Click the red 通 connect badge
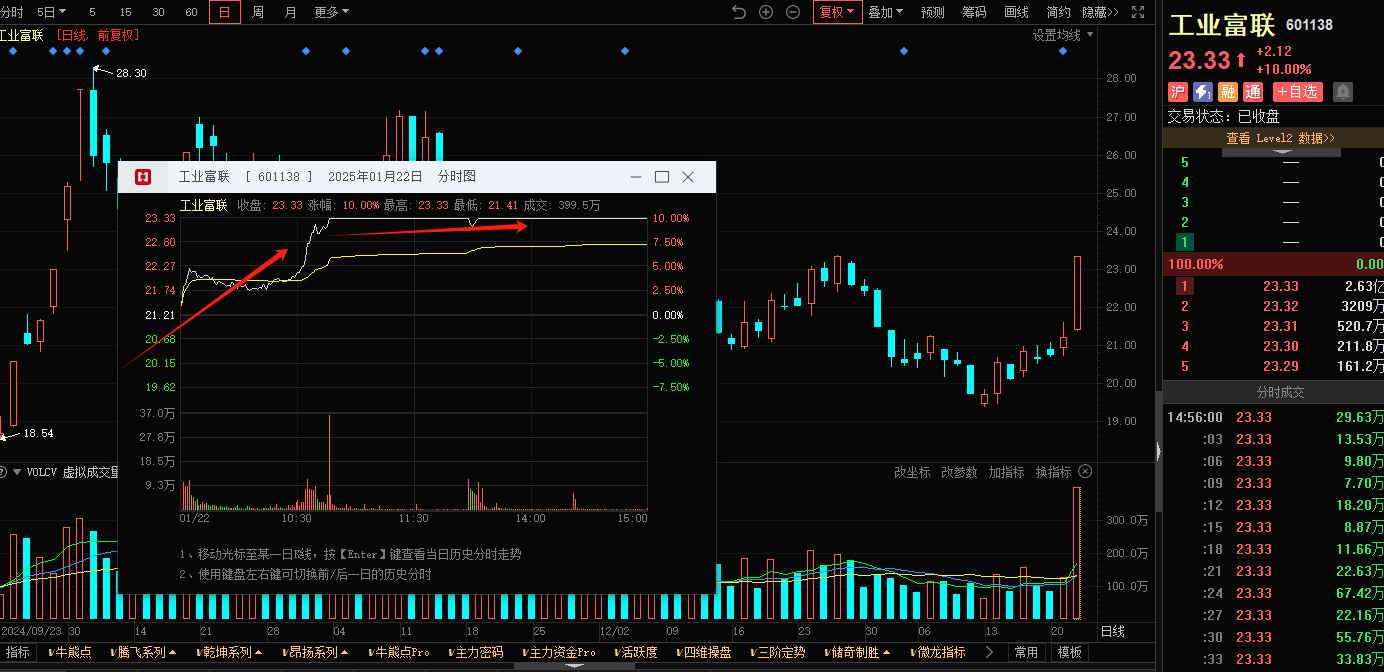The image size is (1384, 672). click(x=1253, y=92)
